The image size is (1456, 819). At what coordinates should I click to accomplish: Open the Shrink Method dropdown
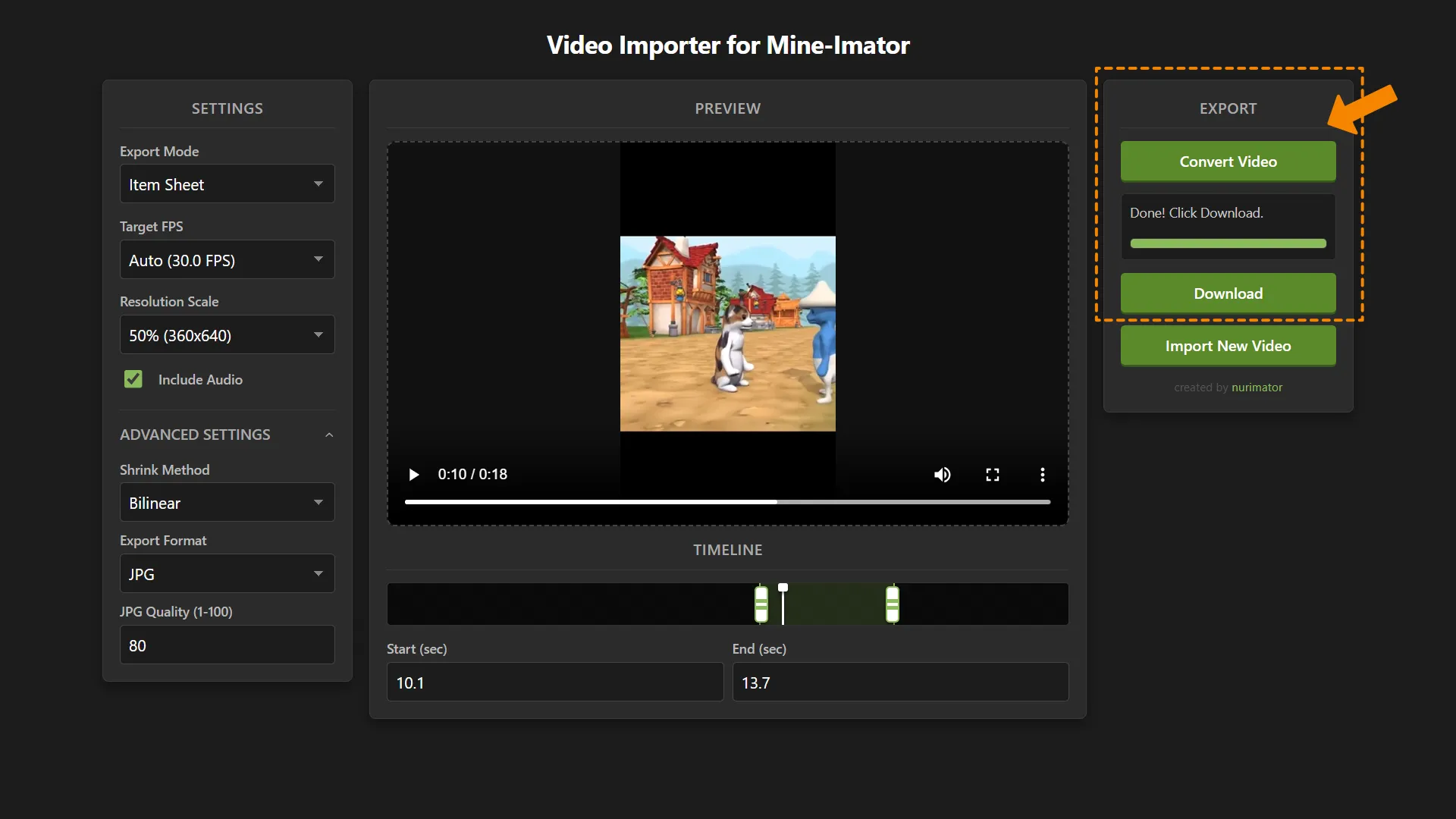coord(227,502)
